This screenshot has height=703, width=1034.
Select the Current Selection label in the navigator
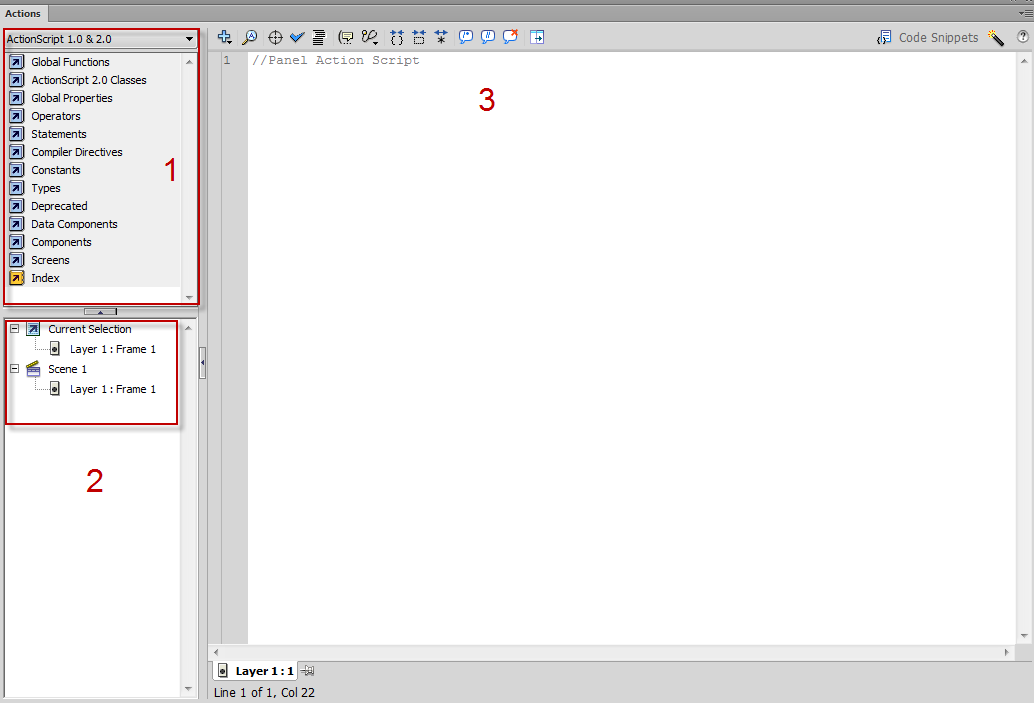click(x=90, y=329)
